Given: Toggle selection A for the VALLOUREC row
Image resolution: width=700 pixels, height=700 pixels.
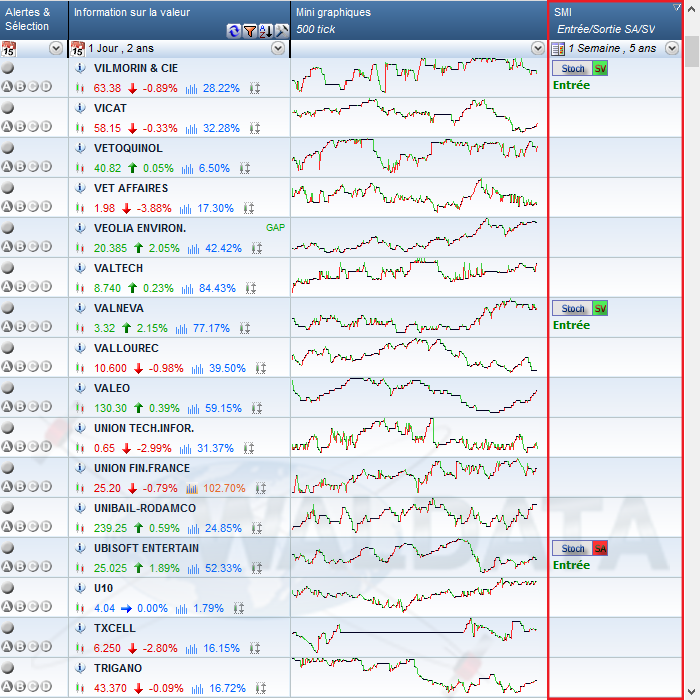Looking at the screenshot, I should [x=7, y=367].
